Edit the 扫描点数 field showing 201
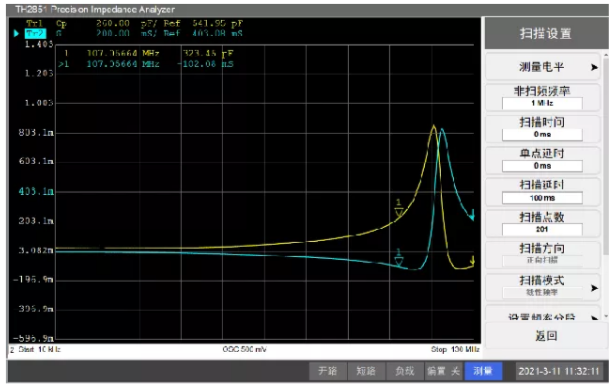This screenshot has height=389, width=613. tap(542, 229)
